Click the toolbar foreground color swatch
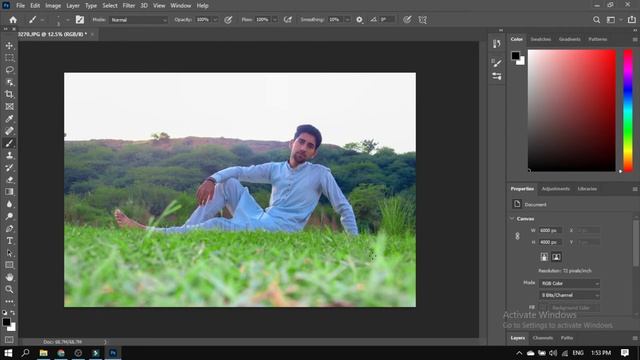 pos(6,322)
